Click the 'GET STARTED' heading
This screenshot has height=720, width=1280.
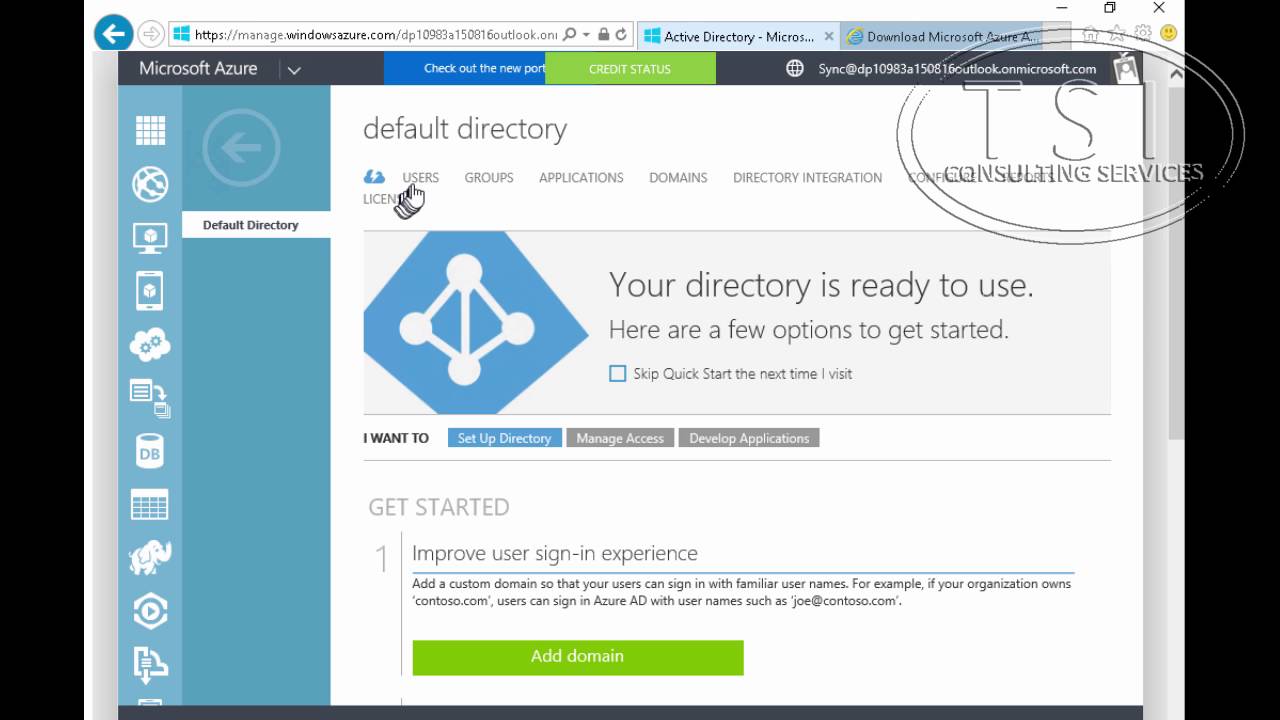[x=439, y=507]
